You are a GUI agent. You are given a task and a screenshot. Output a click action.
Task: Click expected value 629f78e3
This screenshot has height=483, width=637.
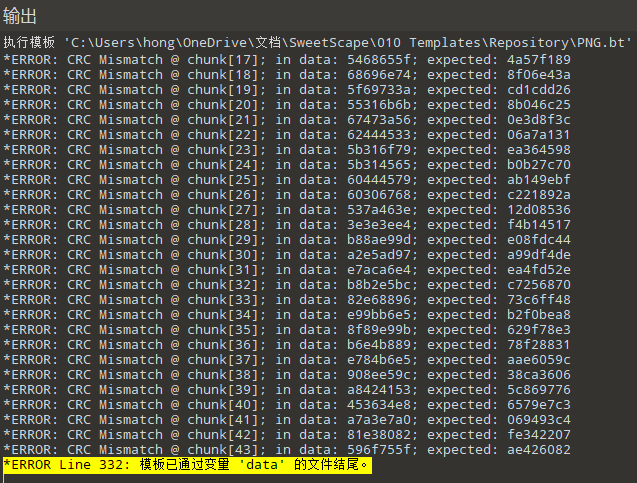coord(539,330)
